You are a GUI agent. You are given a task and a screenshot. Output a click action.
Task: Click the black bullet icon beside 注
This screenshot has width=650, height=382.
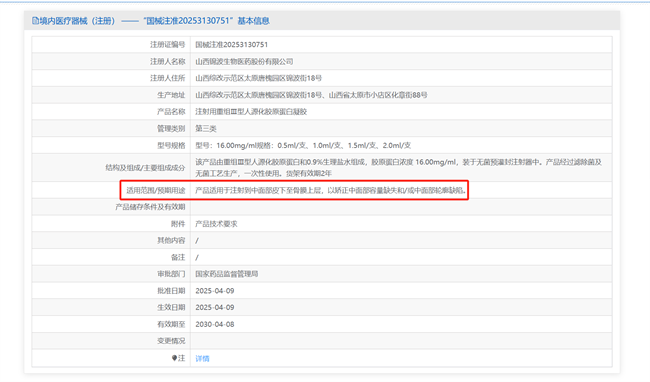pos(175,358)
